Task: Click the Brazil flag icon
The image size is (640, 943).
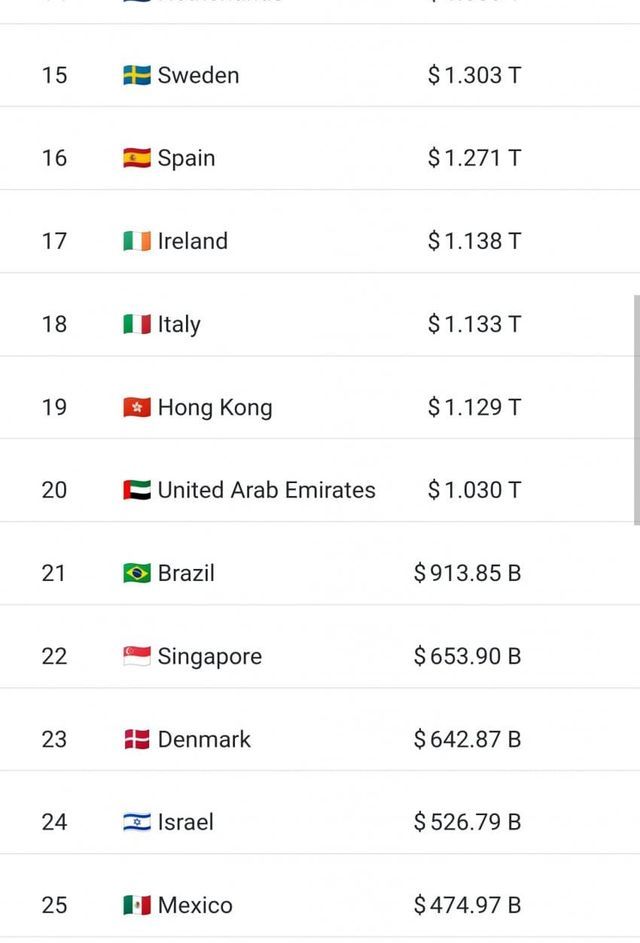Action: click(137, 573)
